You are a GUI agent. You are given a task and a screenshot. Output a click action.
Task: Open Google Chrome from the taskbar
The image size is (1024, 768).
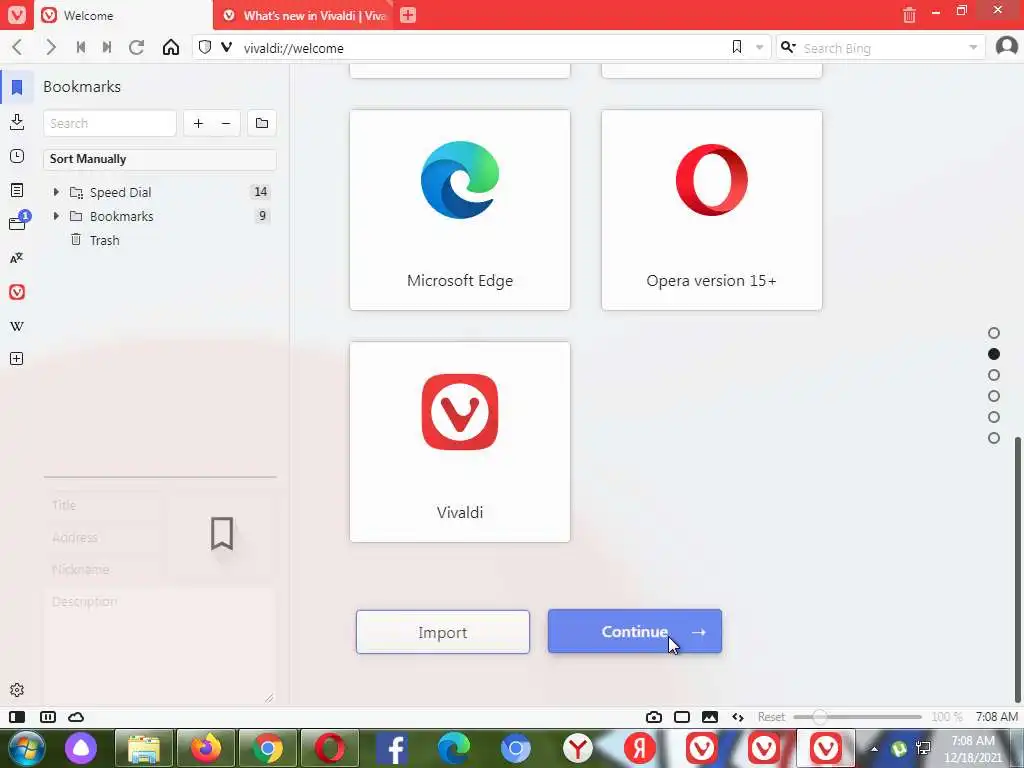coord(268,748)
